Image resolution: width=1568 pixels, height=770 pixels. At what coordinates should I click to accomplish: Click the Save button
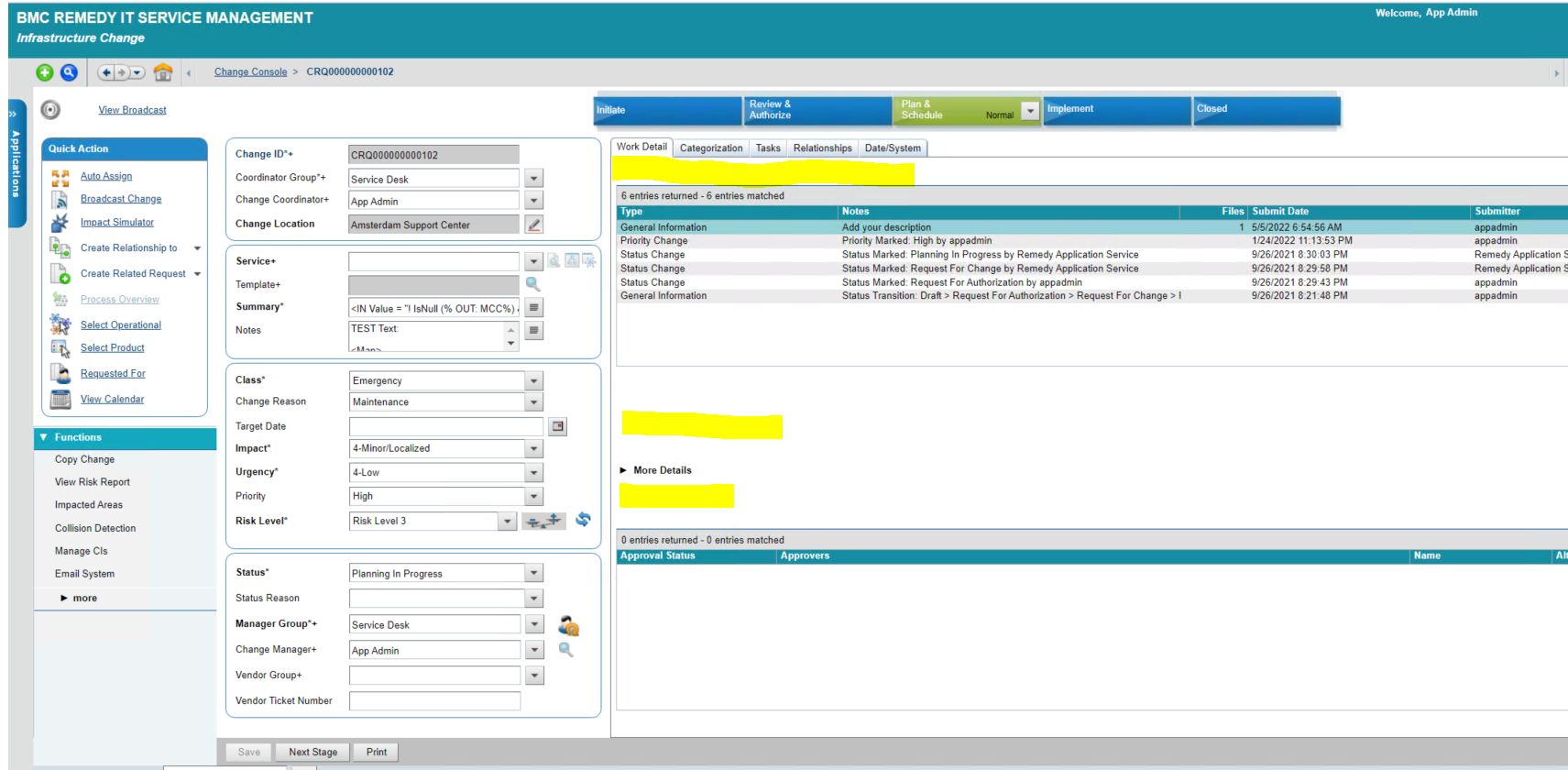pos(249,752)
